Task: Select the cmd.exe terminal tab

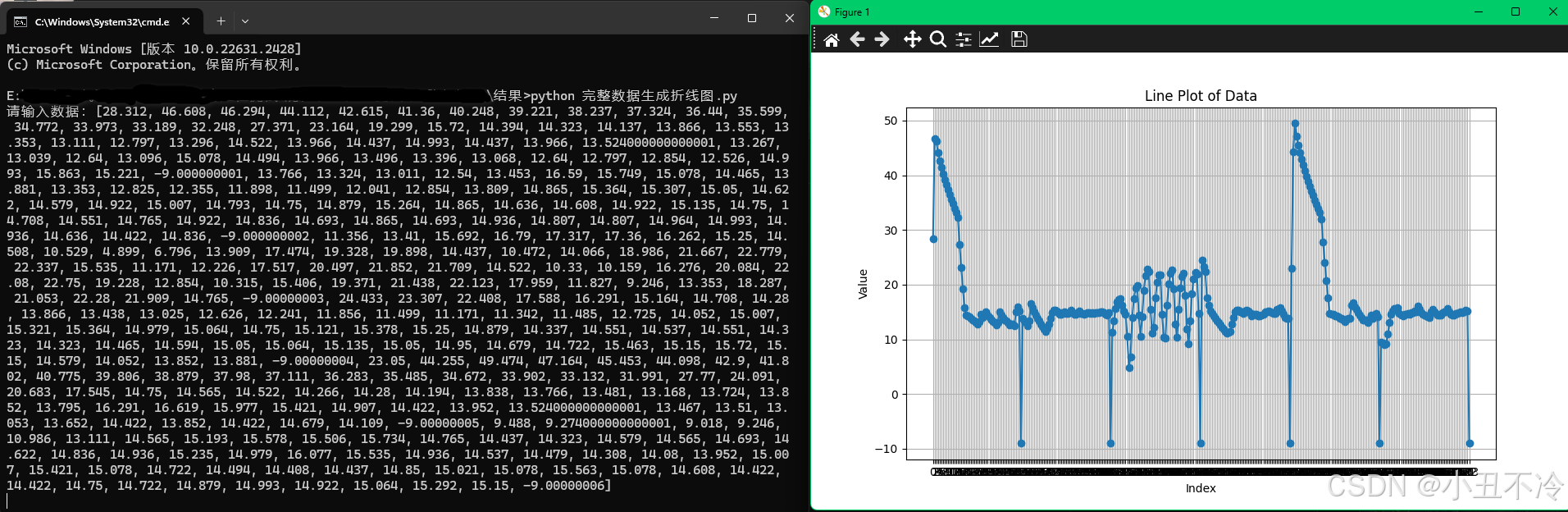Action: point(103,21)
